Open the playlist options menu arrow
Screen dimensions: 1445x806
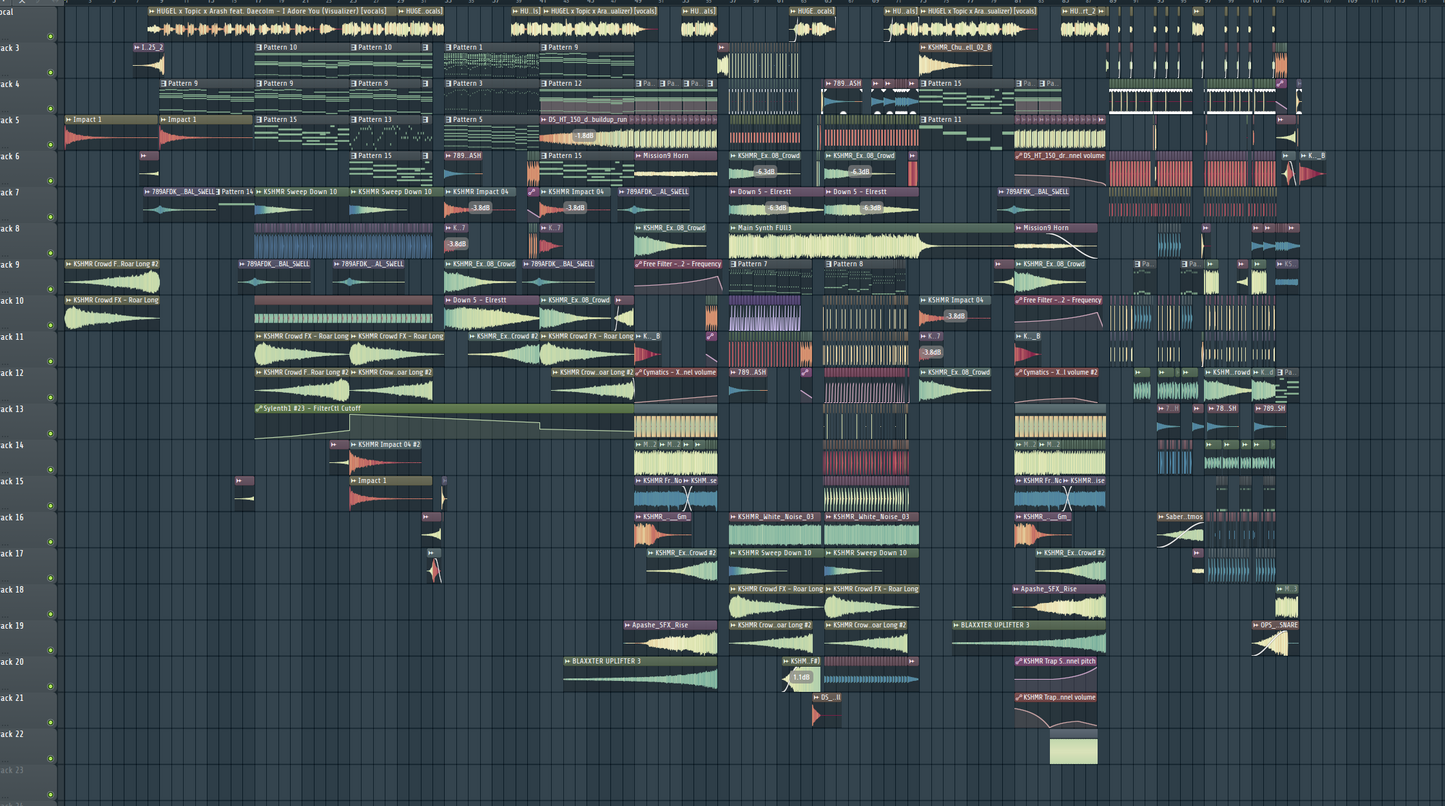point(5,3)
